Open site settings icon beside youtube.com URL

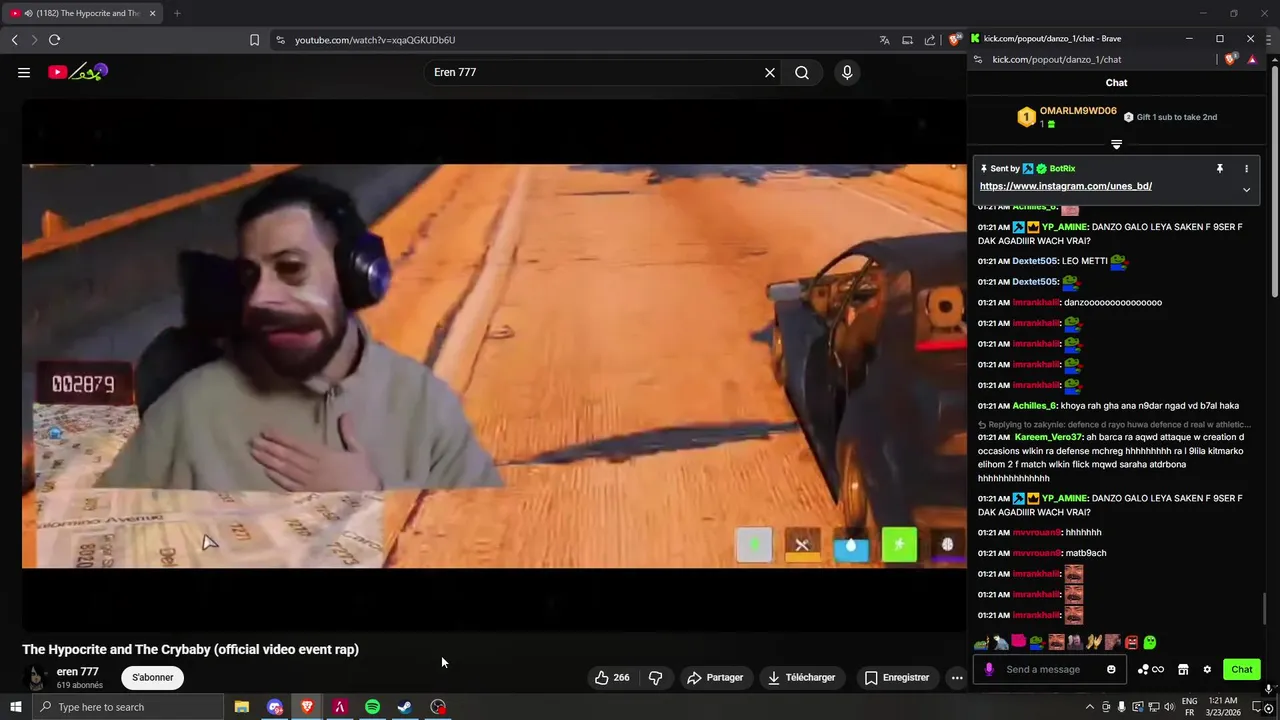280,40
